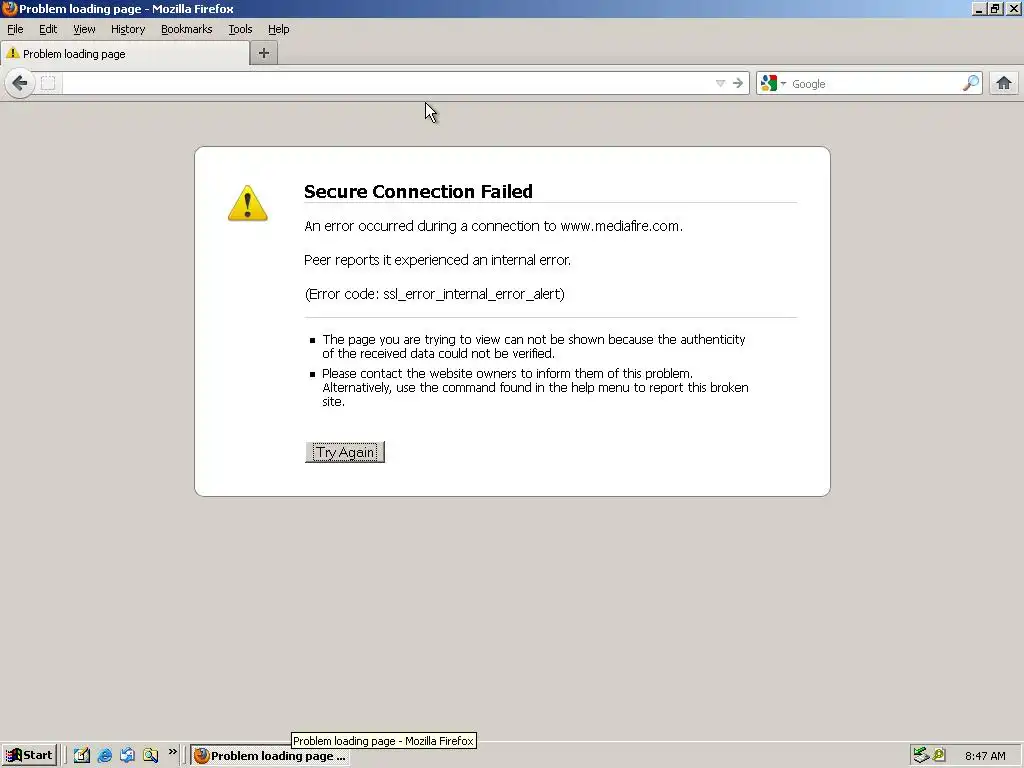Click the search folder quick launch icon
The width and height of the screenshot is (1024, 768).
pyautogui.click(x=150, y=756)
